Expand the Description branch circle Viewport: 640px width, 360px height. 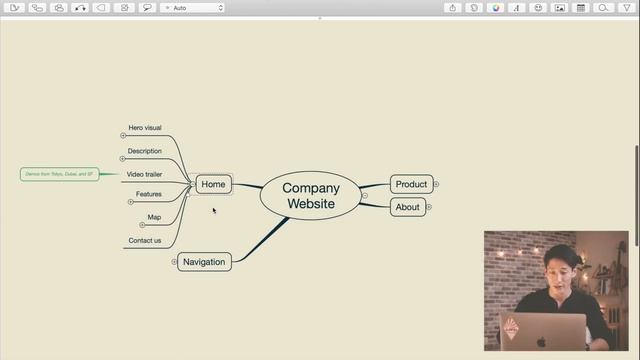tap(122, 159)
